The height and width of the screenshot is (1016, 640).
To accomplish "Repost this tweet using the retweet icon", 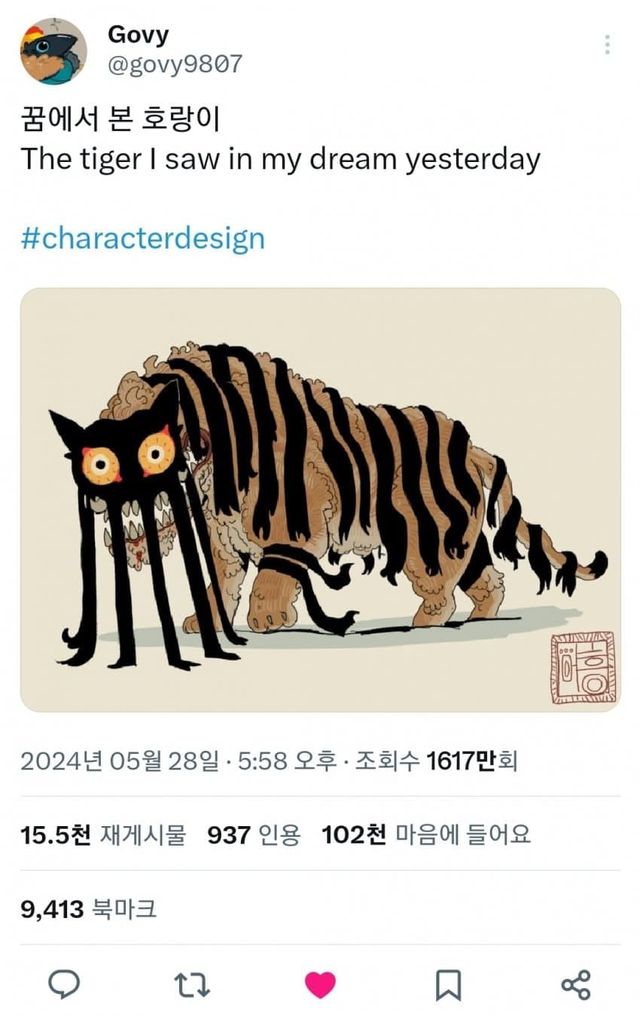I will click(x=192, y=984).
